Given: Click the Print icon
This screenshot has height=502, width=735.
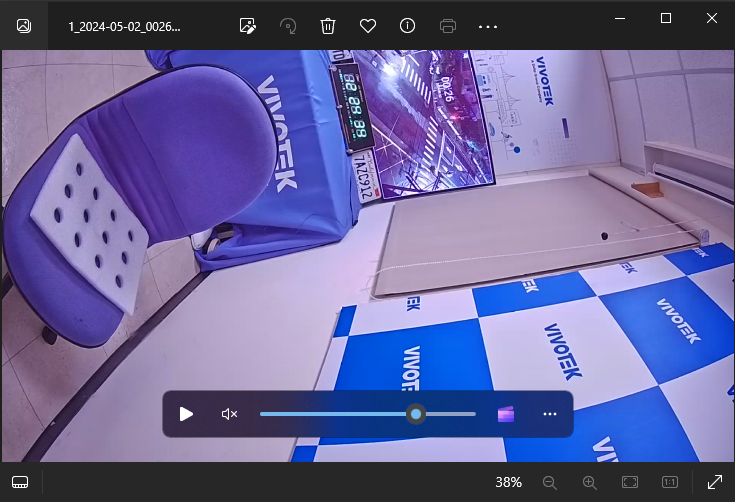Looking at the screenshot, I should coord(448,26).
